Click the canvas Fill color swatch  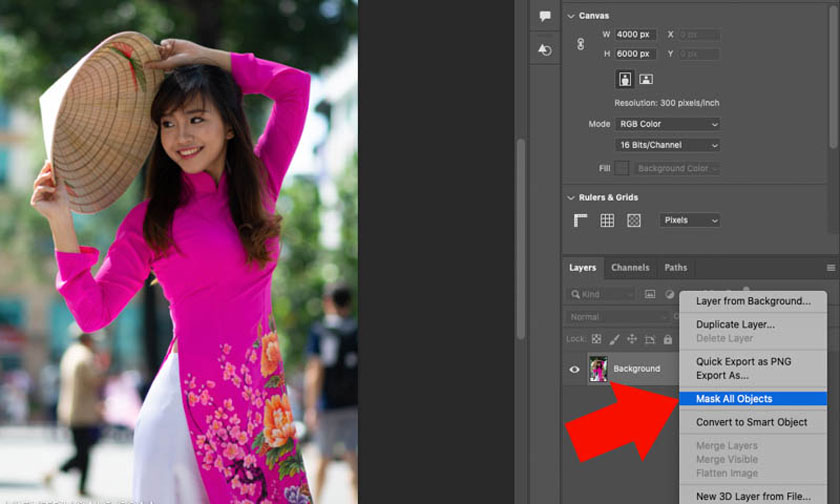click(x=622, y=168)
